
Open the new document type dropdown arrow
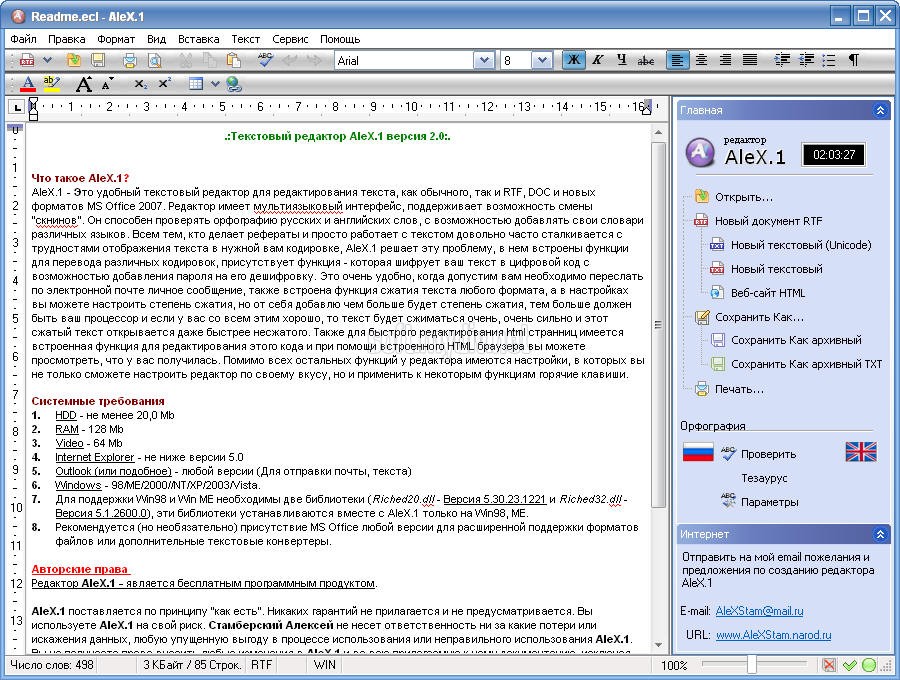click(x=48, y=60)
